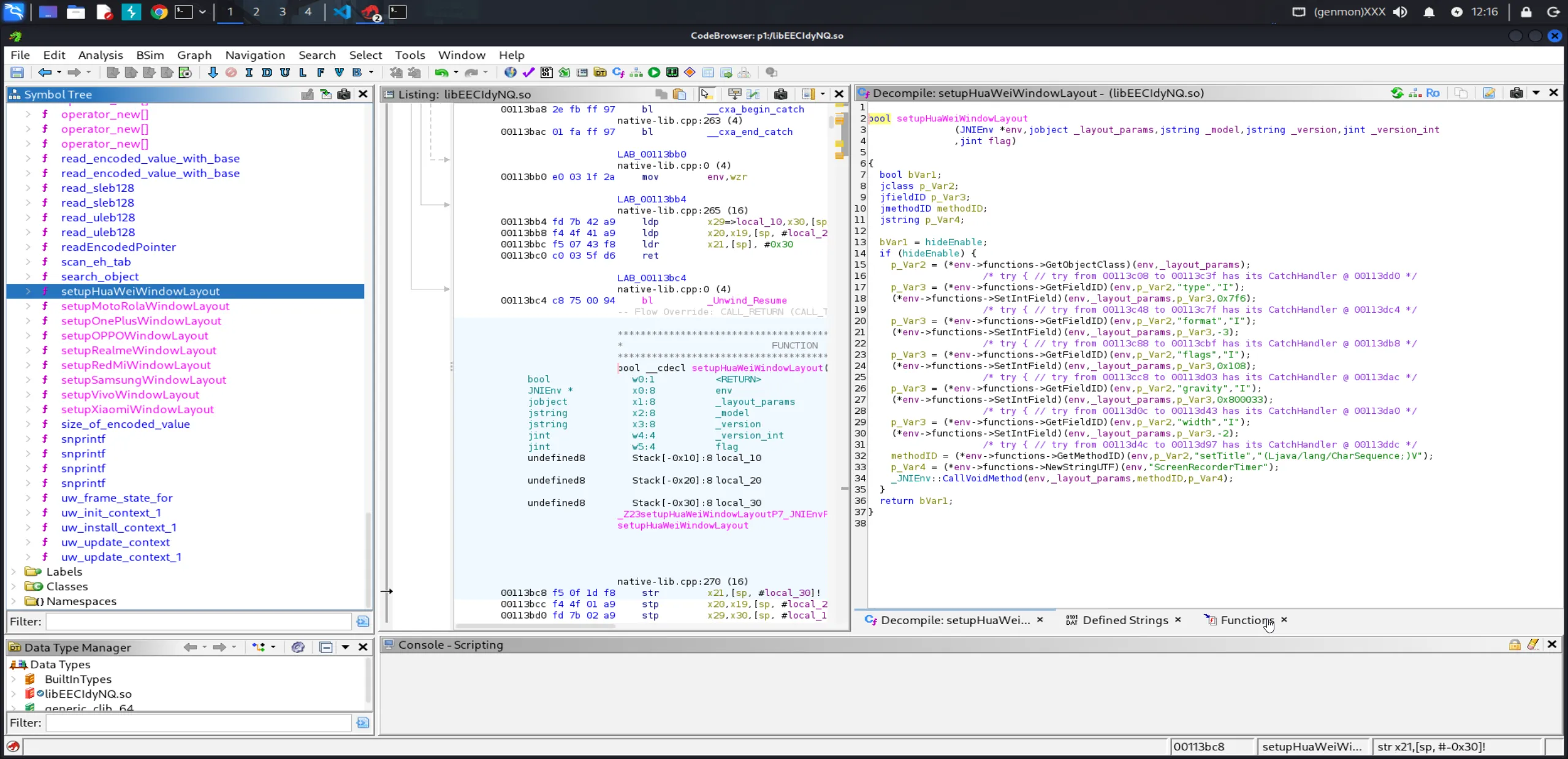The height and width of the screenshot is (759, 1568).
Task: Click the Listing panel snapshot camera icon
Action: click(780, 94)
